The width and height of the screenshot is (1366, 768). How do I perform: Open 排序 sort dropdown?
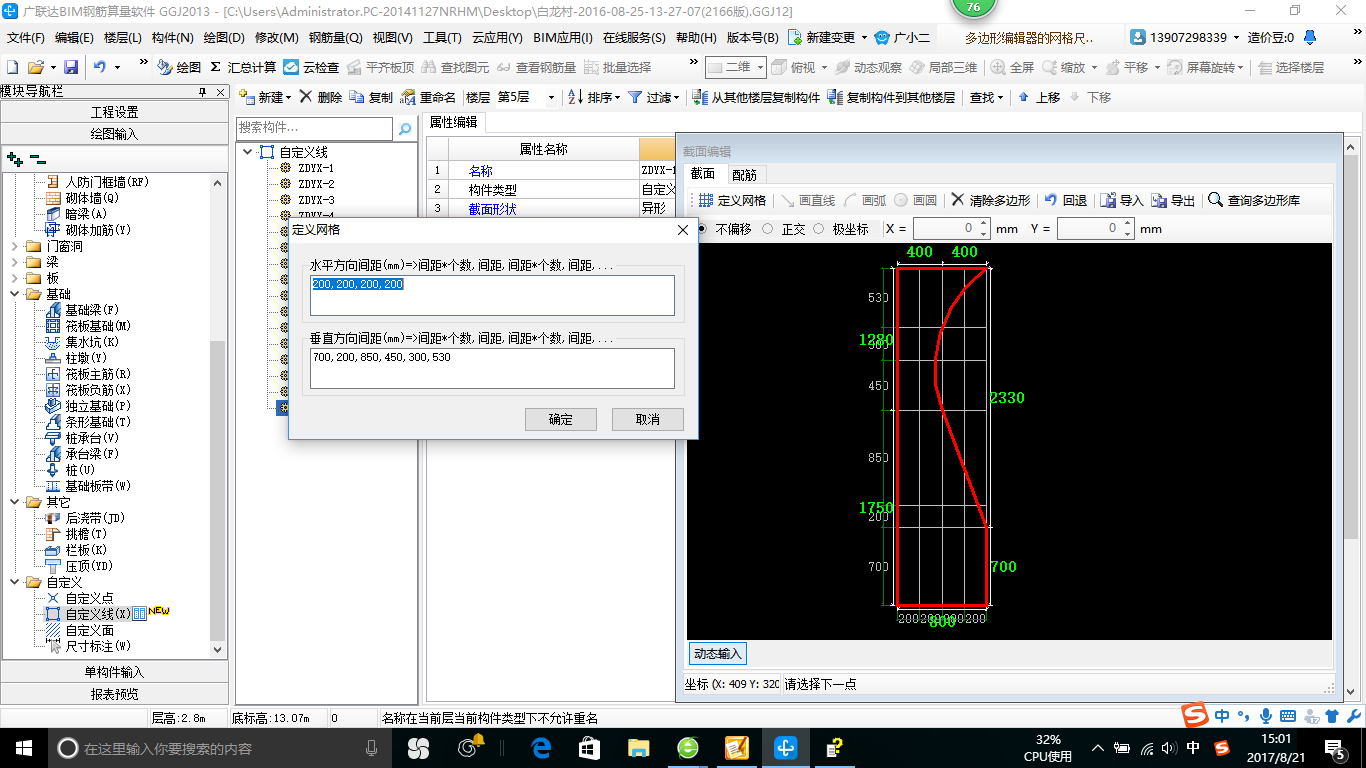(x=594, y=97)
